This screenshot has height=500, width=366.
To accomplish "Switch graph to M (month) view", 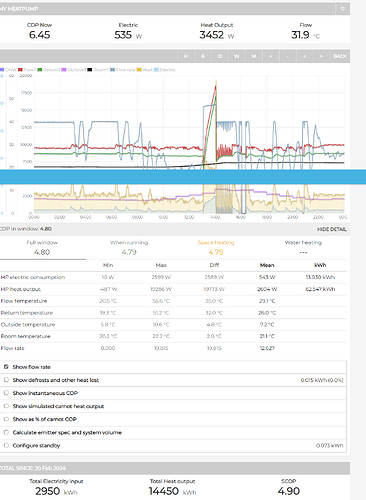I will [254, 56].
